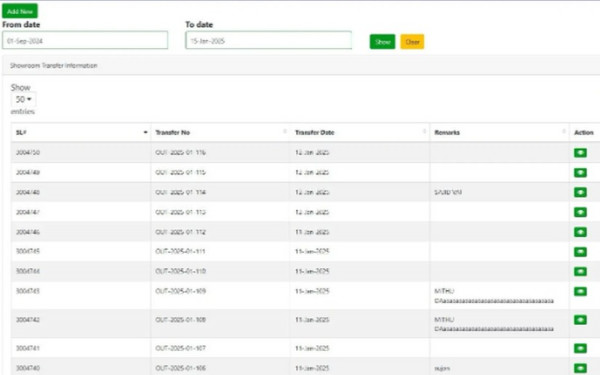This screenshot has width=600, height=375.
Task: Click transfer date in row OUT-2025-01-106
Action: pyautogui.click(x=312, y=368)
